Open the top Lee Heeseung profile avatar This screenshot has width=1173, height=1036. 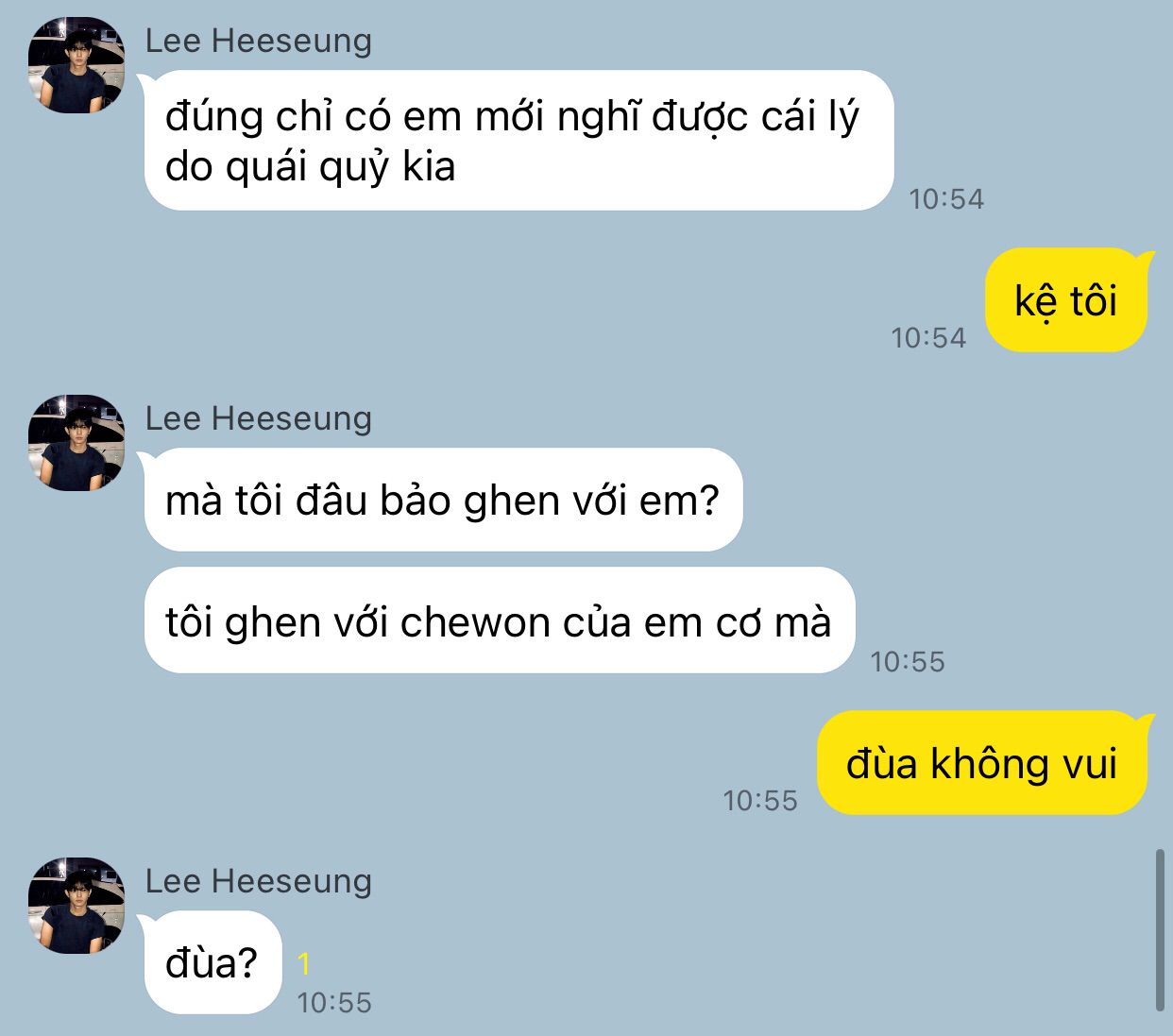[x=76, y=65]
